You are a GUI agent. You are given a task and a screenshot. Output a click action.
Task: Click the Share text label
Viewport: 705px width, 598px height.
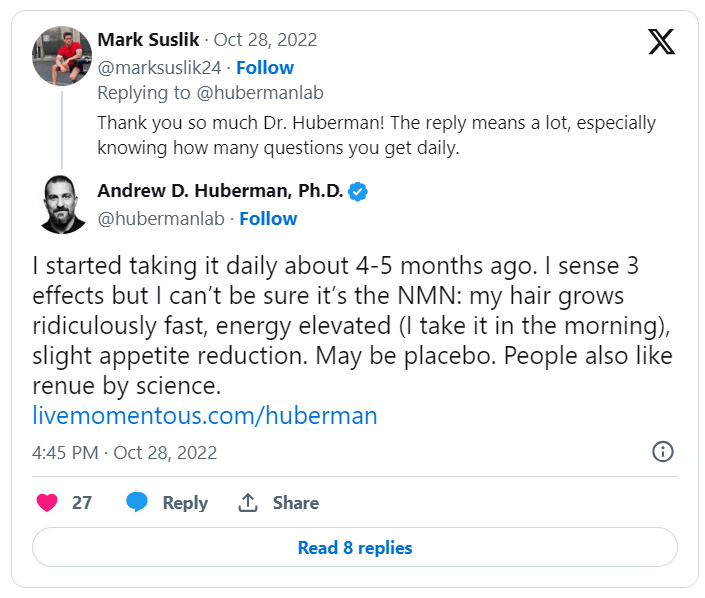pos(296,503)
